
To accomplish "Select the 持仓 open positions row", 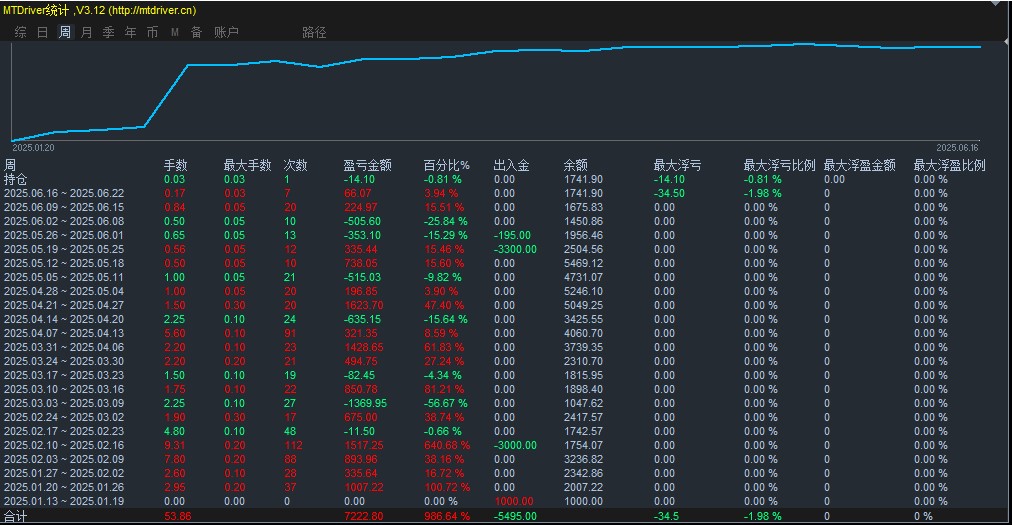I will 506,180.
